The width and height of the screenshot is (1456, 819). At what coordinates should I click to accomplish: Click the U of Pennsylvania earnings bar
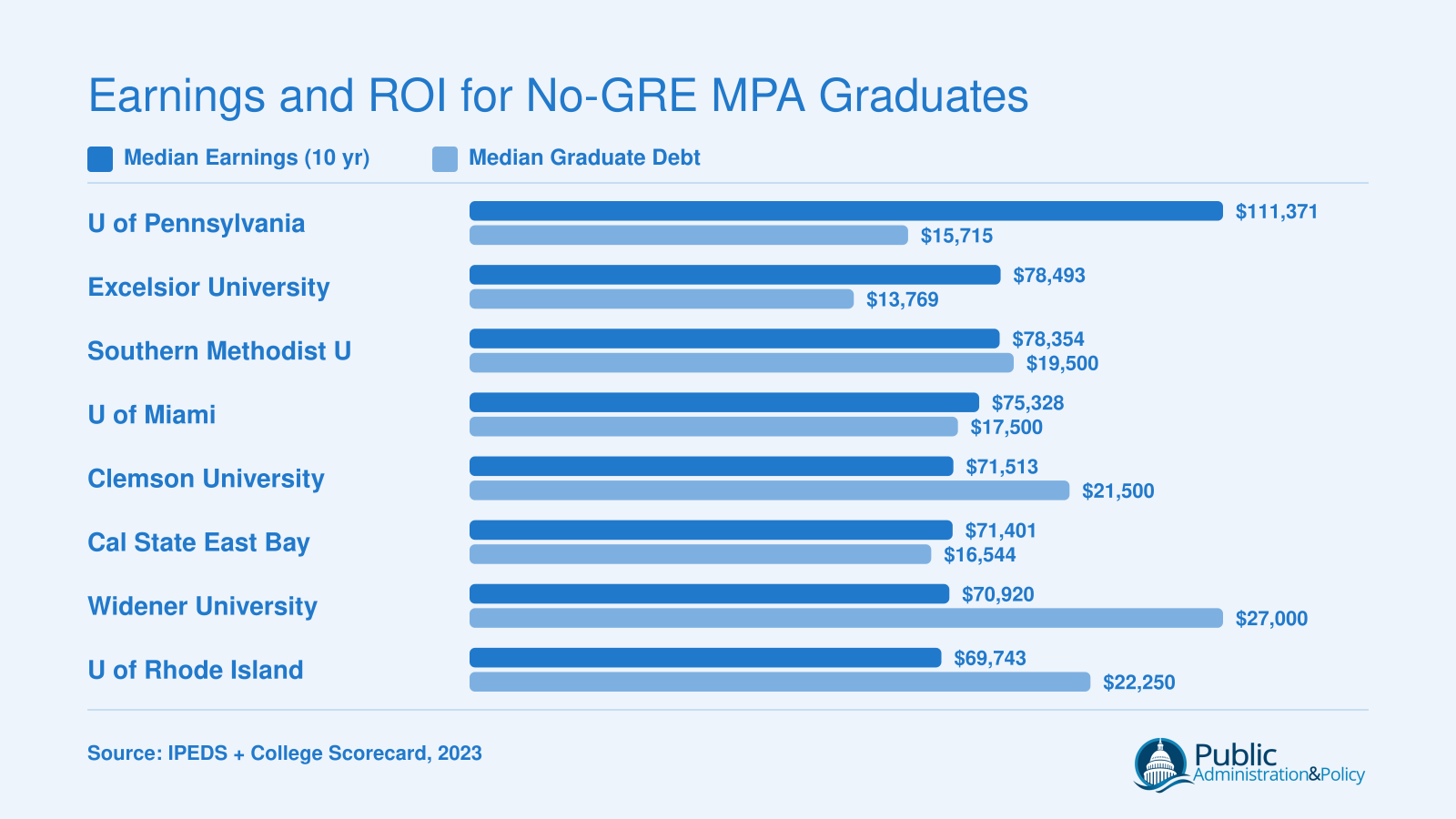846,211
